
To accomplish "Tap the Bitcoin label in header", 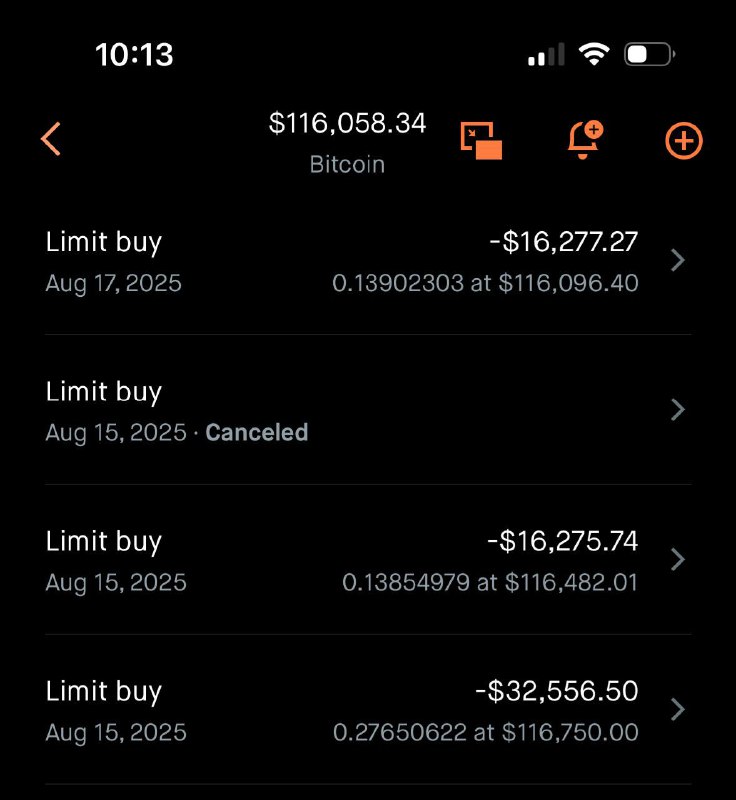I will (x=347, y=164).
